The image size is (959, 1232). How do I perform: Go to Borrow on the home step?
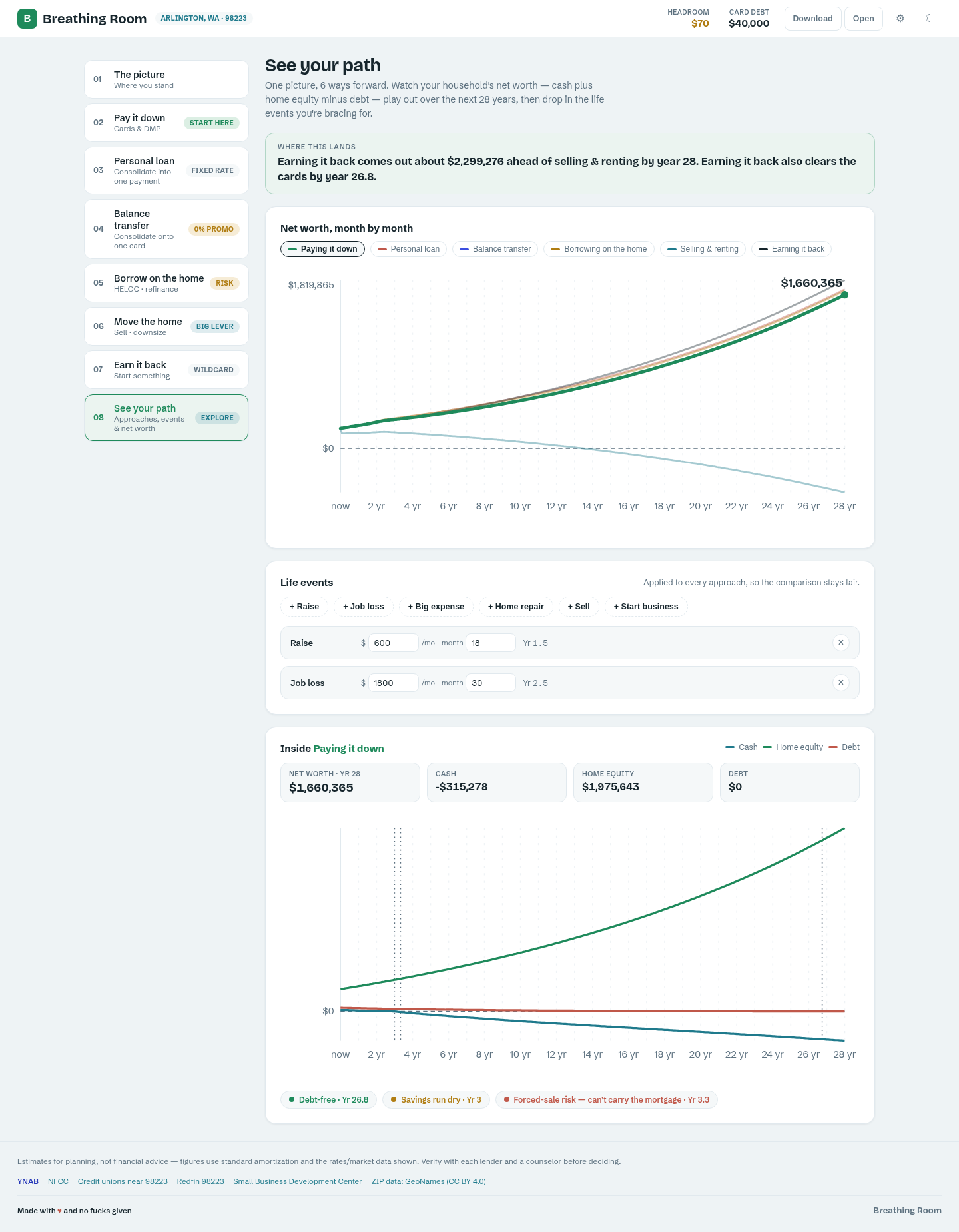coord(166,283)
